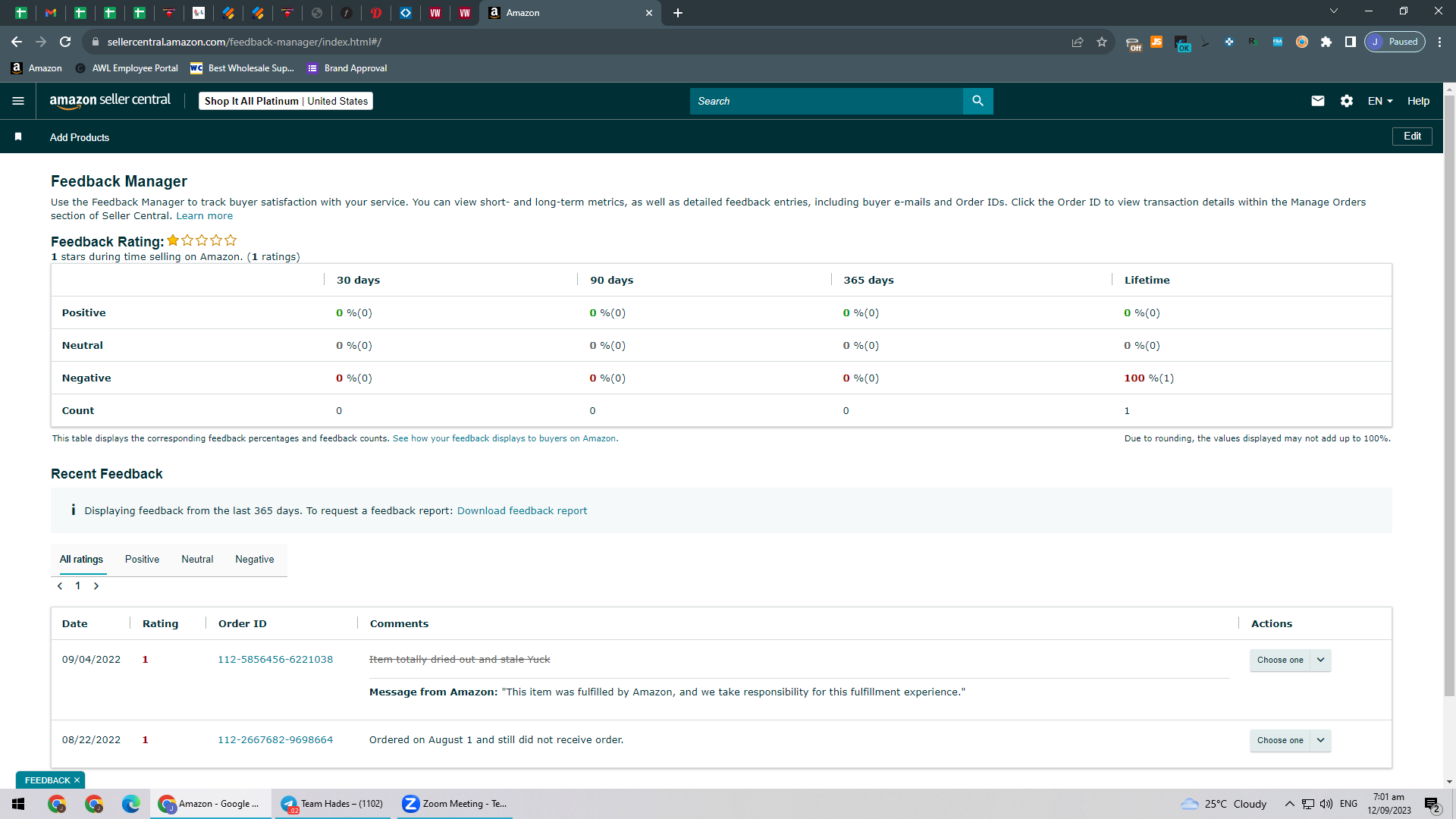Switch to the red D icon tab
This screenshot has height=819, width=1456.
[x=376, y=13]
